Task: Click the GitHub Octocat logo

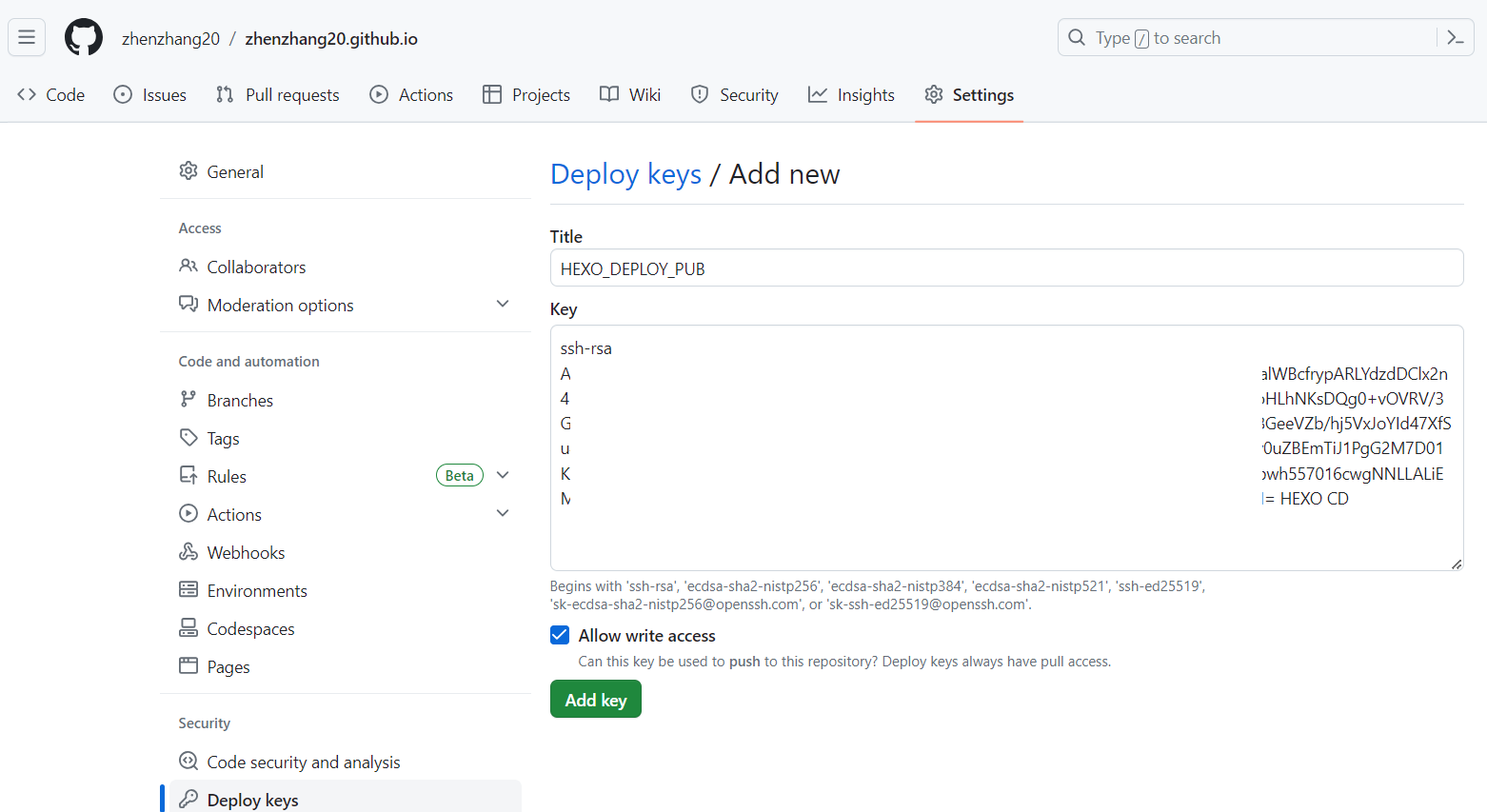Action: [x=84, y=37]
